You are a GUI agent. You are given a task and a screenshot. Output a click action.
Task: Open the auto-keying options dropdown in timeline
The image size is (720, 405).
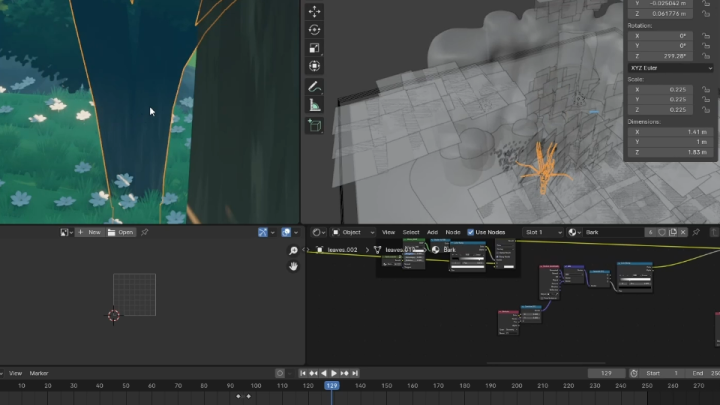click(290, 373)
